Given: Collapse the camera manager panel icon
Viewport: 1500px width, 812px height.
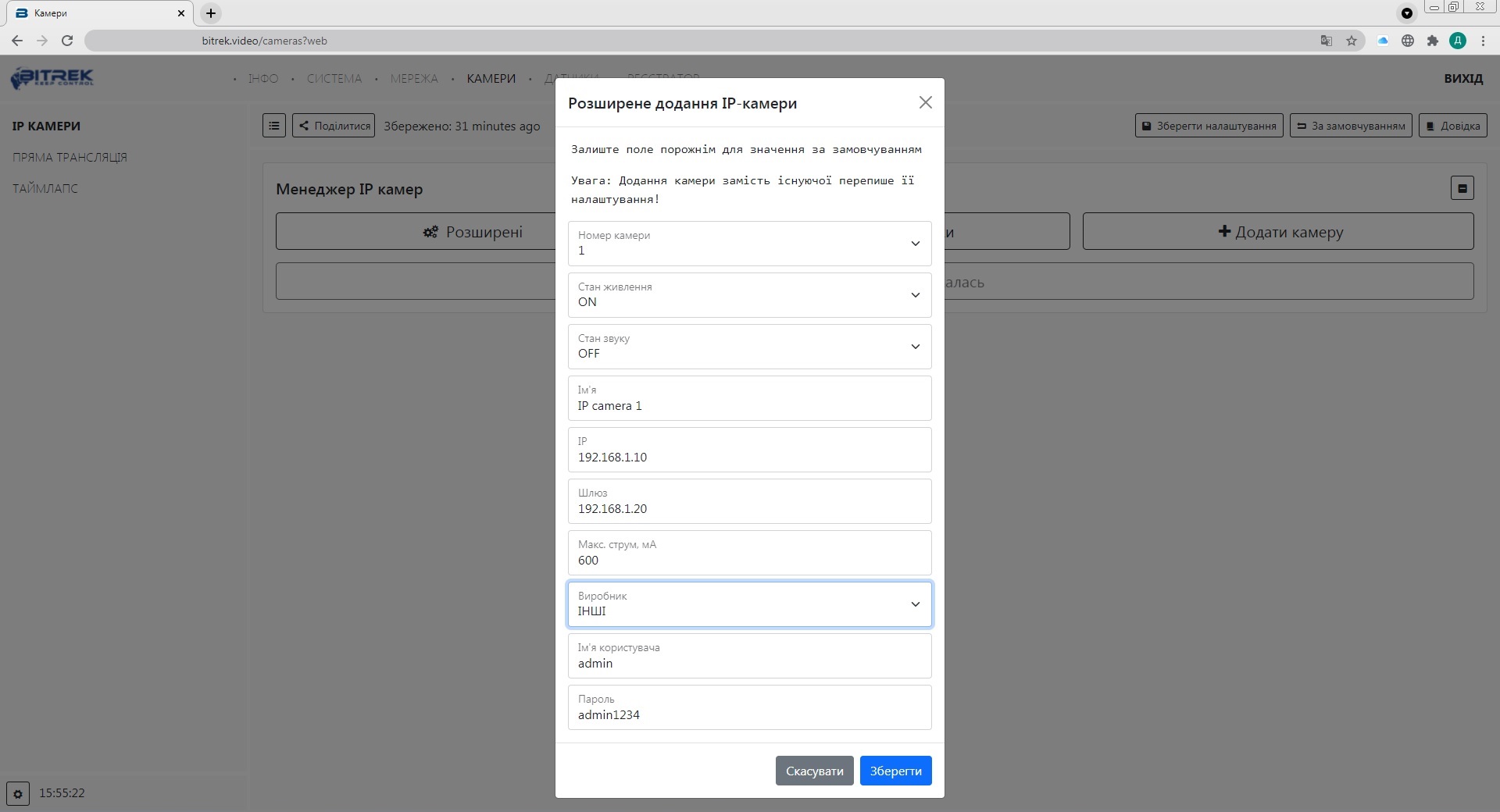Looking at the screenshot, I should tap(1462, 188).
